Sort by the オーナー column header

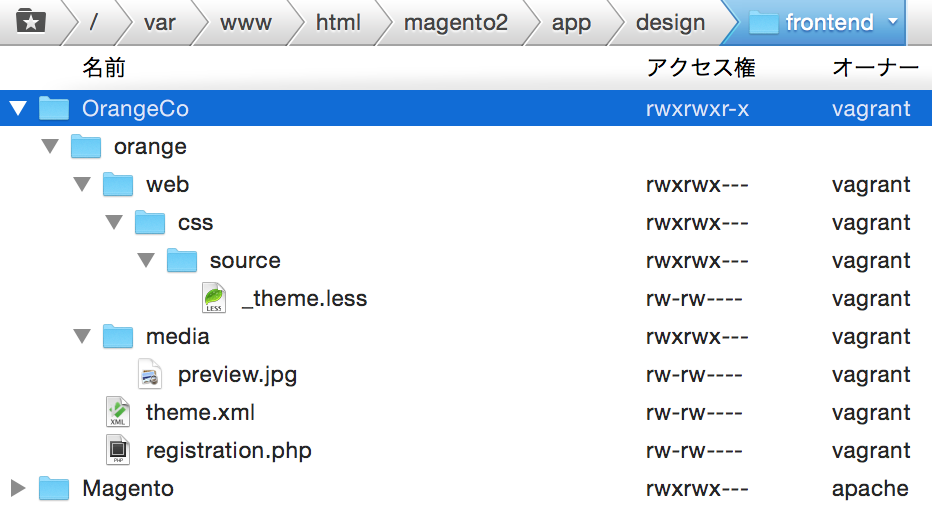tap(875, 68)
